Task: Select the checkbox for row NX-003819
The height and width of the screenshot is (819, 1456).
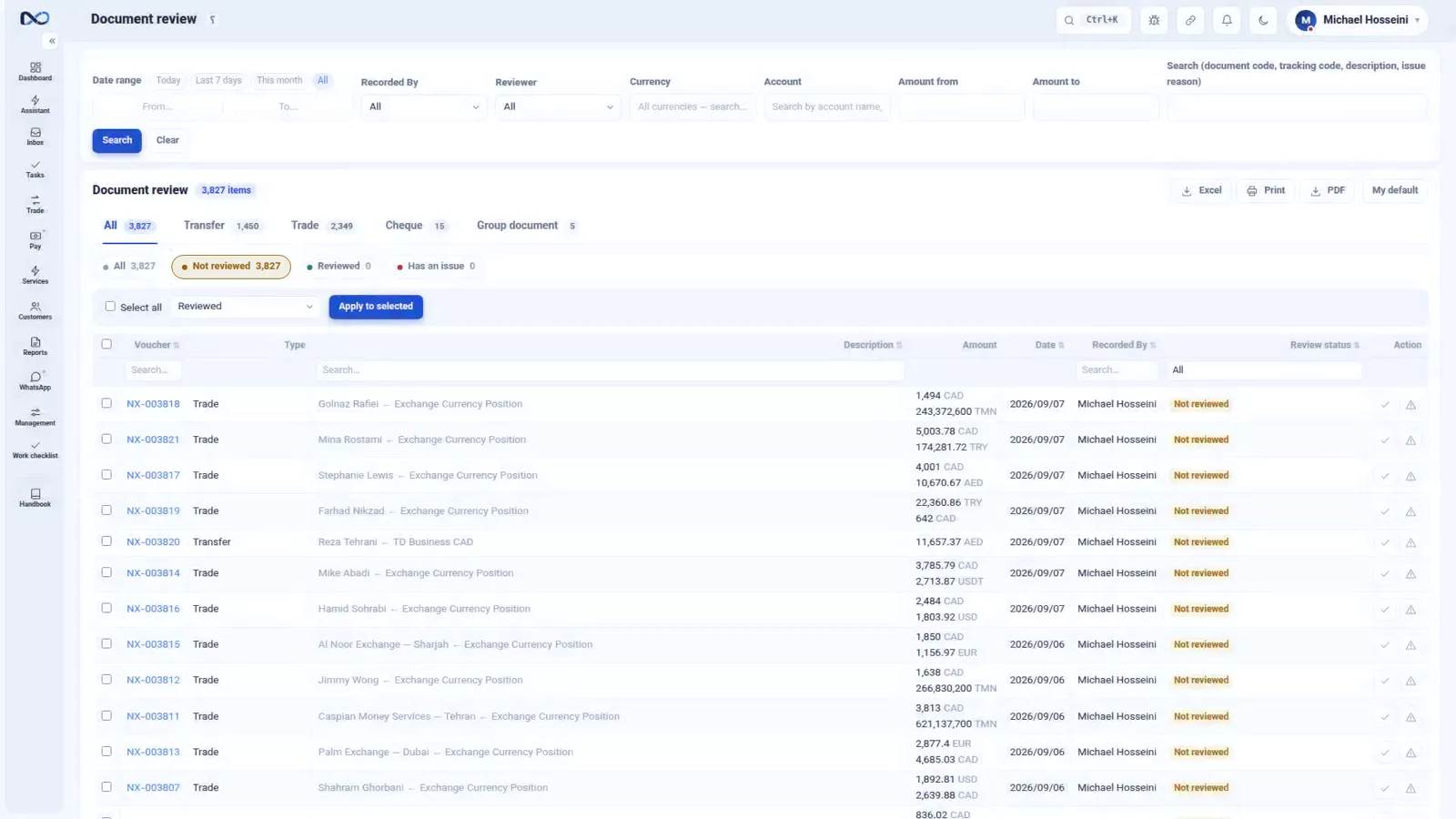Action: click(x=106, y=511)
